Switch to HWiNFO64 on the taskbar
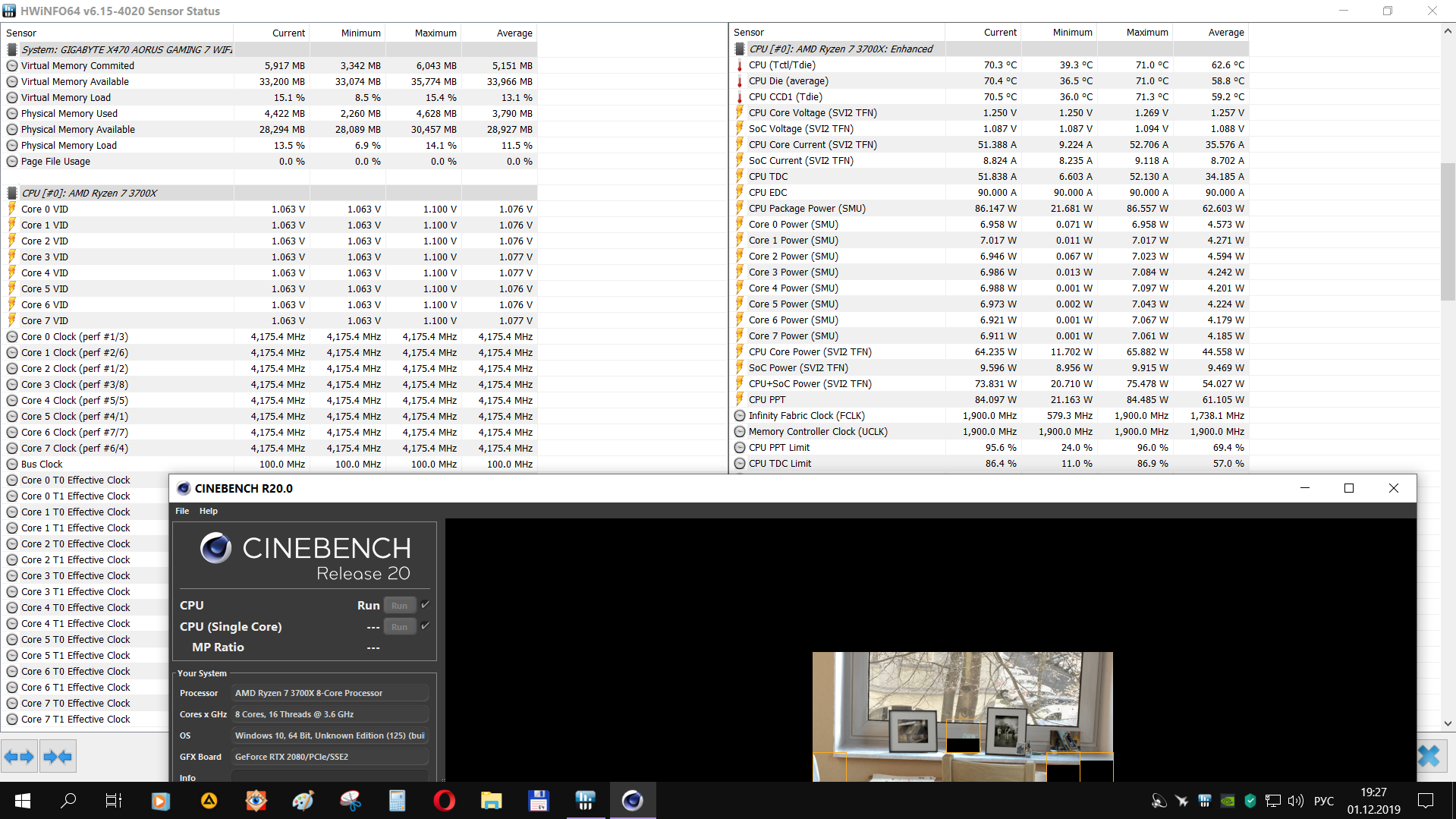Image resolution: width=1456 pixels, height=819 pixels. 586,800
